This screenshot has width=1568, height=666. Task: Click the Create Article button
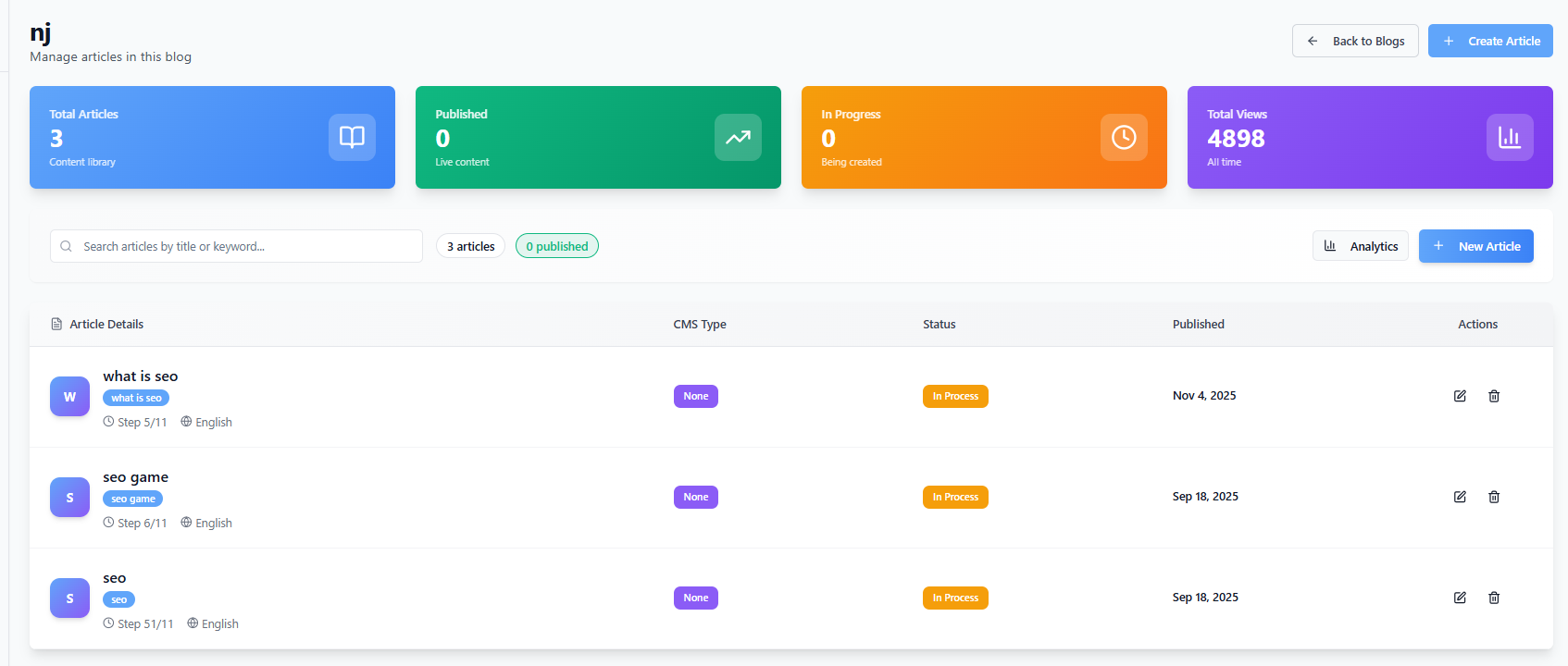(1490, 41)
